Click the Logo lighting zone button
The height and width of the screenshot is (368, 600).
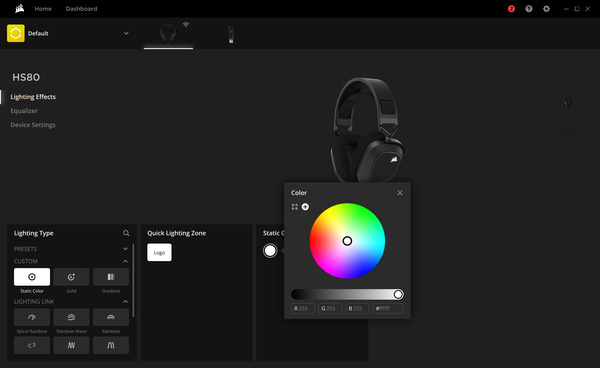[x=159, y=252]
